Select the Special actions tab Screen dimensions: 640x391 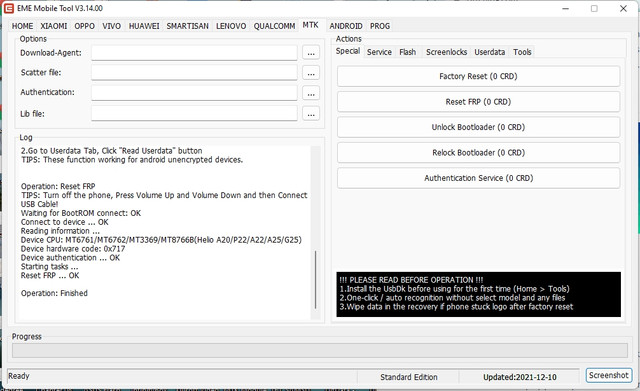348,51
